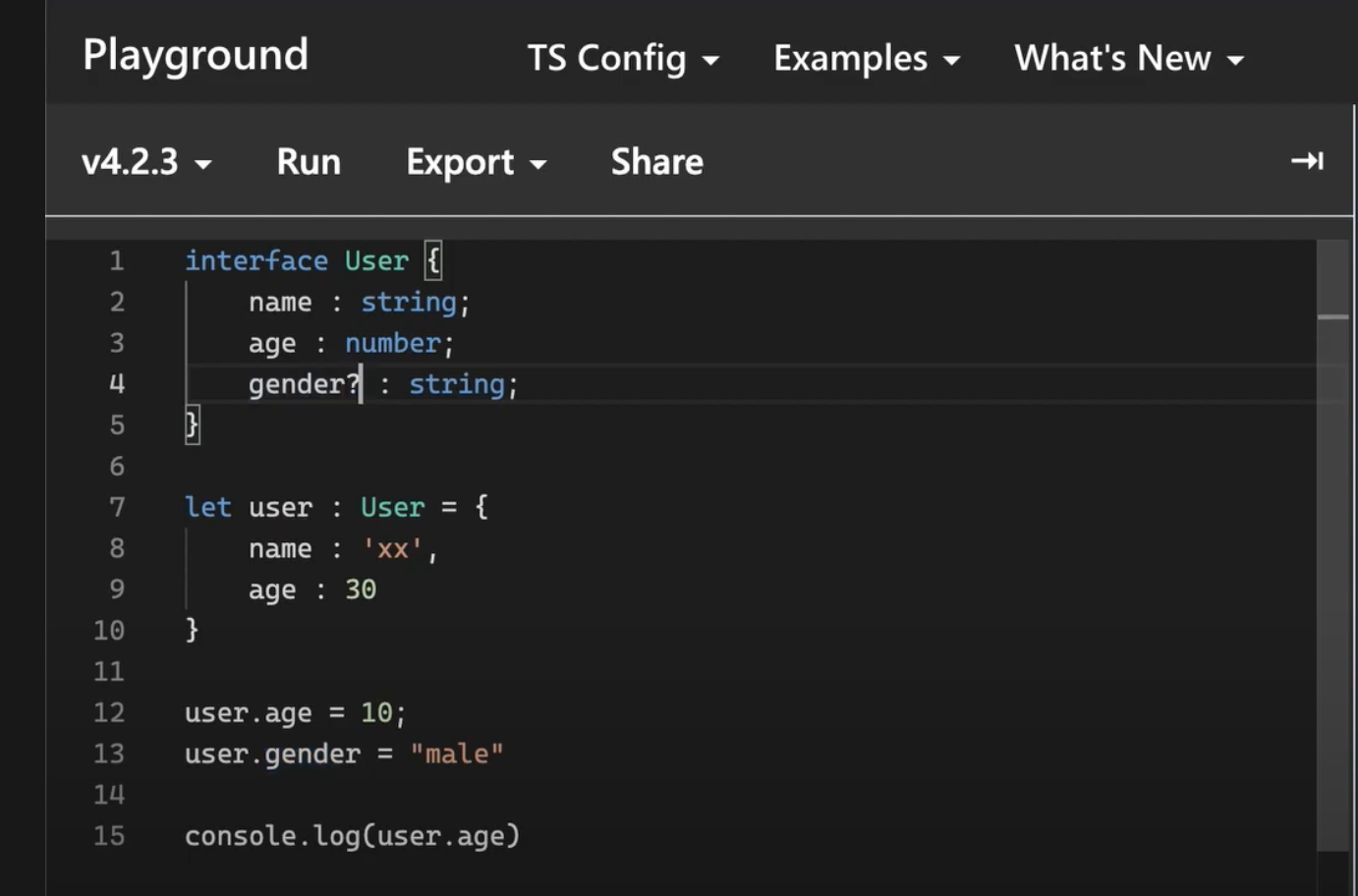Click the editor vertical scrollbar
1358x896 pixels.
pyautogui.click(x=1332, y=545)
